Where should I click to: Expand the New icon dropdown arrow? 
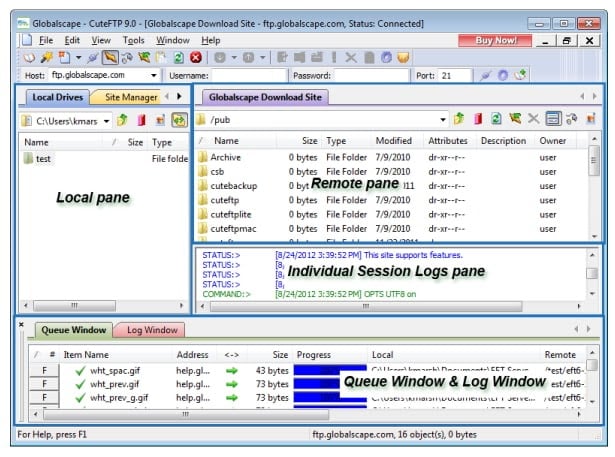78,58
